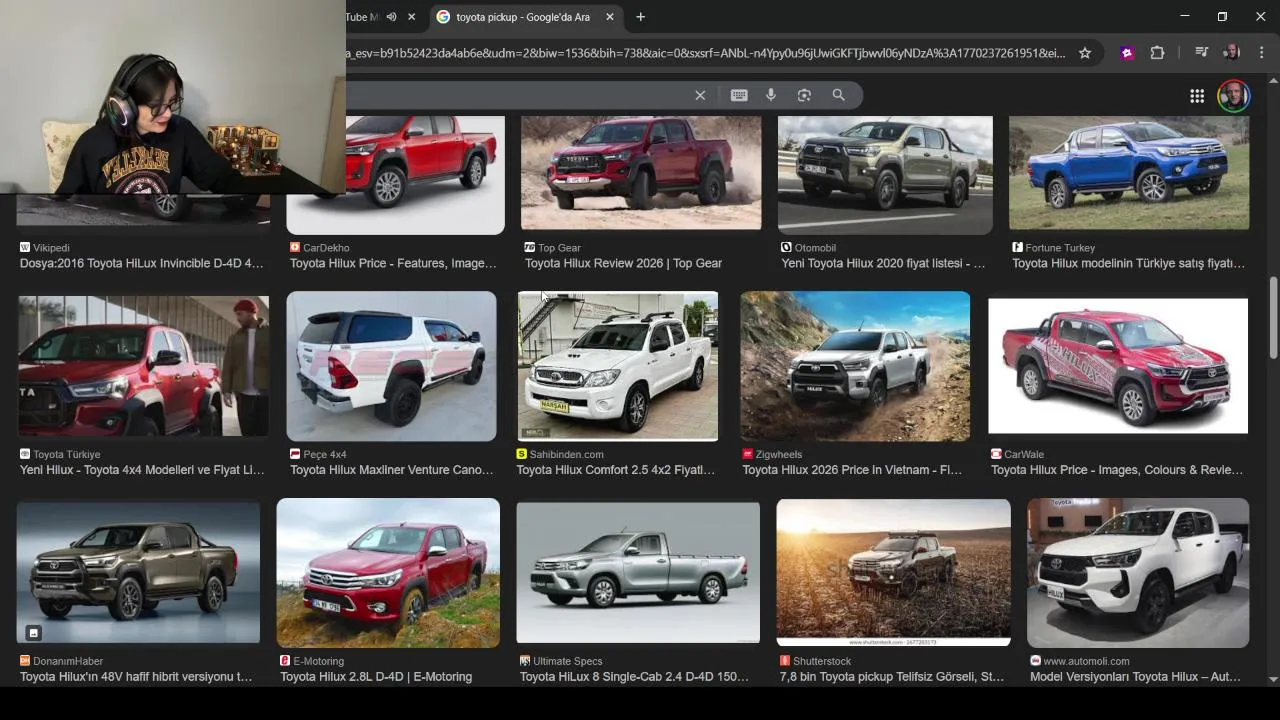Open the Top Gear red Hilux image
Viewport: 1280px width, 720px height.
[x=641, y=172]
